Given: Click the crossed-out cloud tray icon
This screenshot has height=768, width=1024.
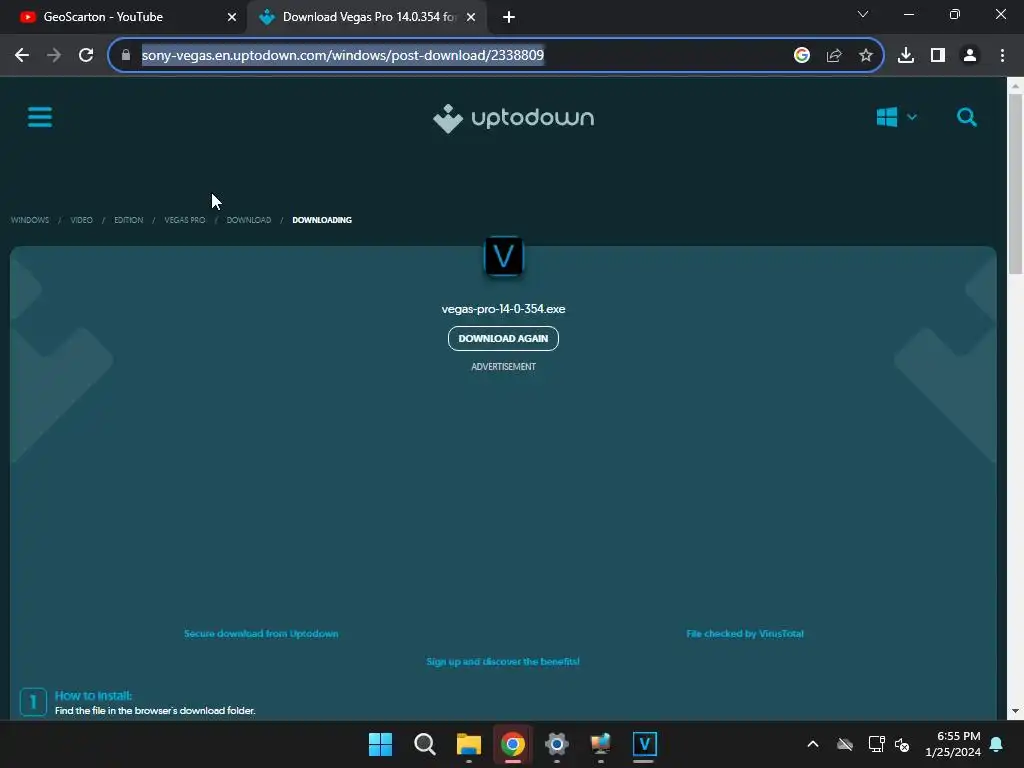Looking at the screenshot, I should click(845, 744).
